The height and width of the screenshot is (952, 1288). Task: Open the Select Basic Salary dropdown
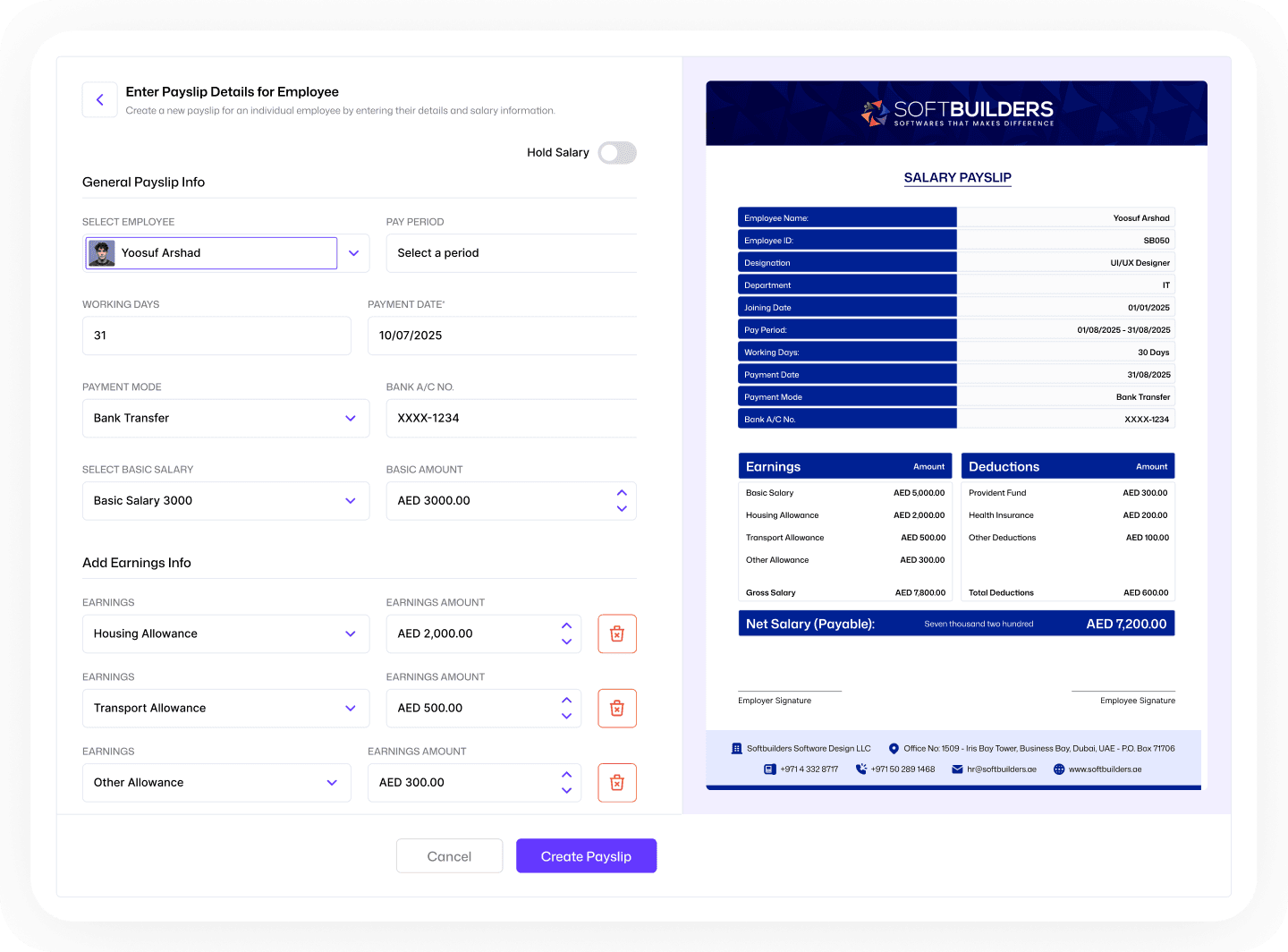click(x=350, y=501)
